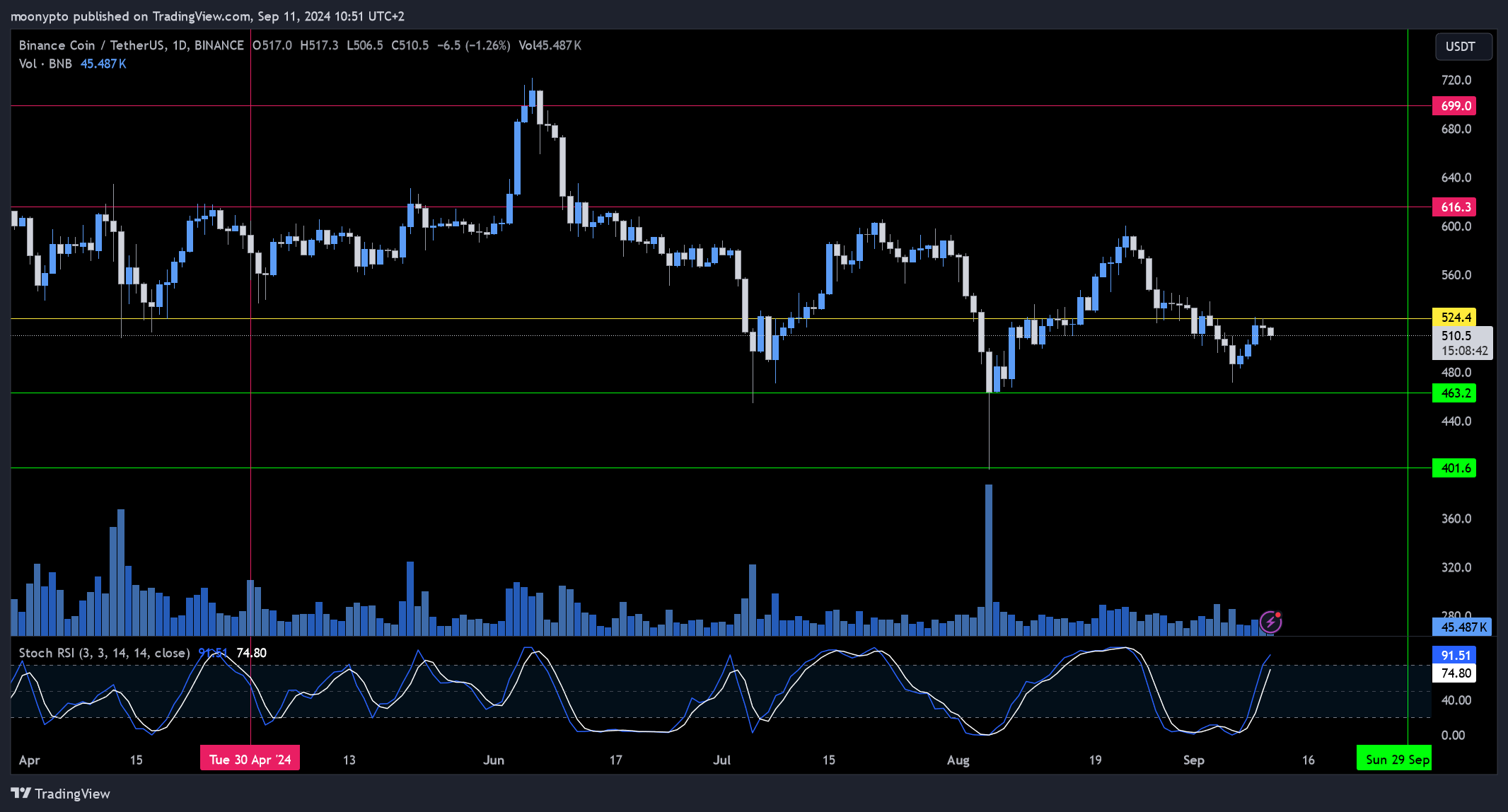This screenshot has width=1508, height=812.
Task: Click the Vol45.487K value in header
Action: (550, 45)
